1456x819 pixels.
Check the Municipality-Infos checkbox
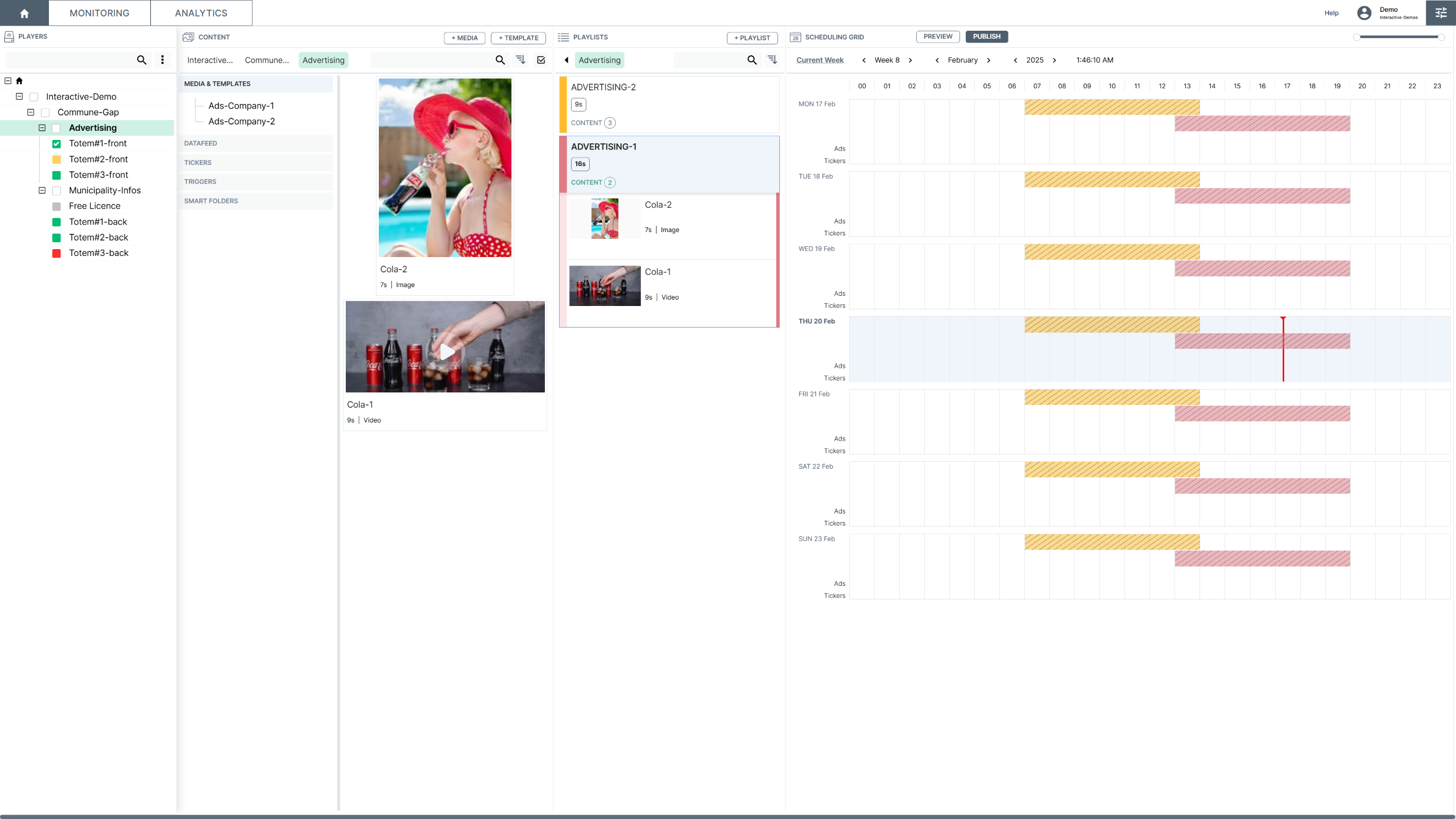tap(56, 191)
